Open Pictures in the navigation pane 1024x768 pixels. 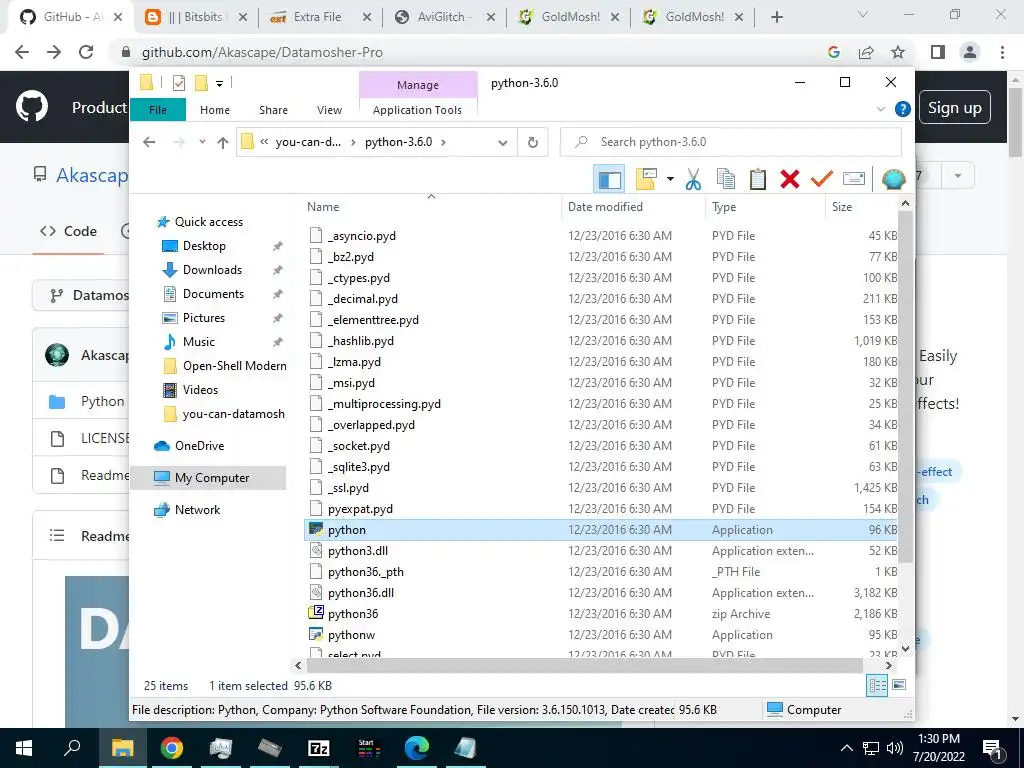[x=204, y=317]
